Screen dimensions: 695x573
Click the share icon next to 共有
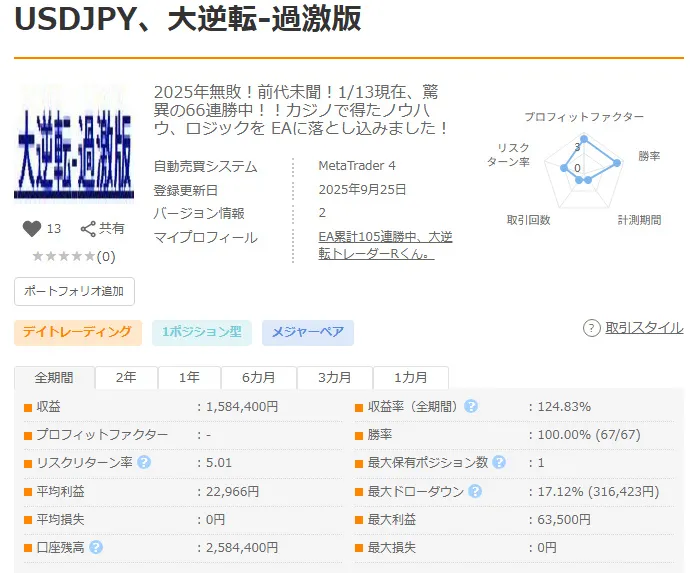click(88, 229)
